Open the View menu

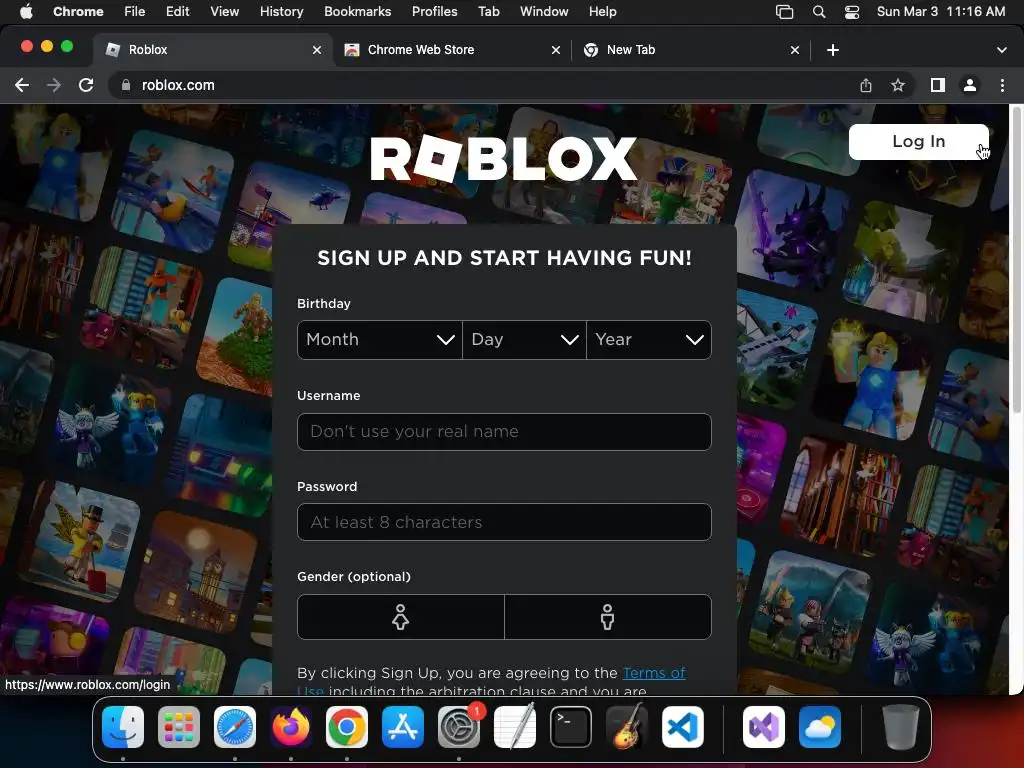click(224, 12)
